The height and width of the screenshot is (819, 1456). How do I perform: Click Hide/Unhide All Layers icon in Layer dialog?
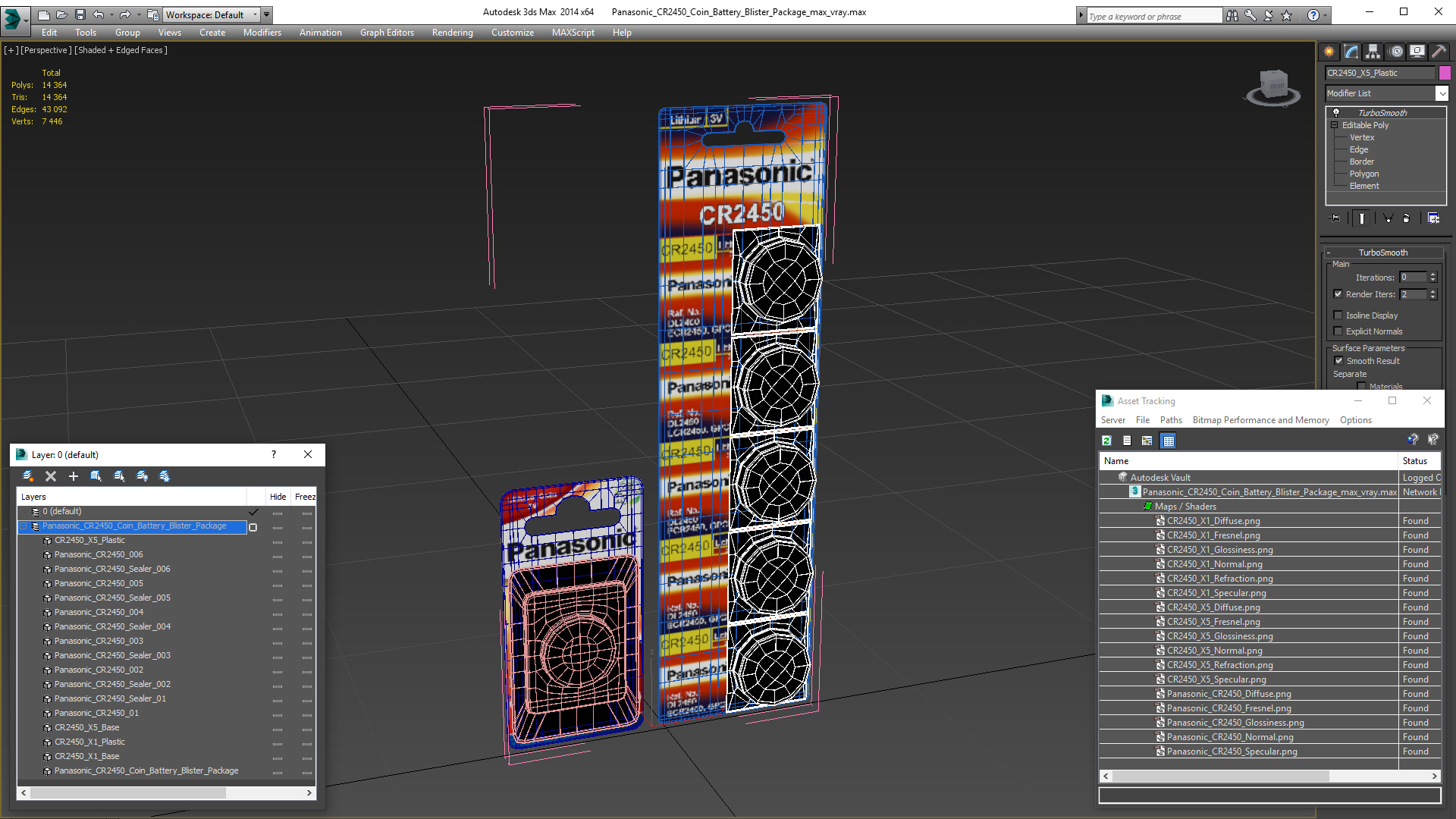click(142, 476)
